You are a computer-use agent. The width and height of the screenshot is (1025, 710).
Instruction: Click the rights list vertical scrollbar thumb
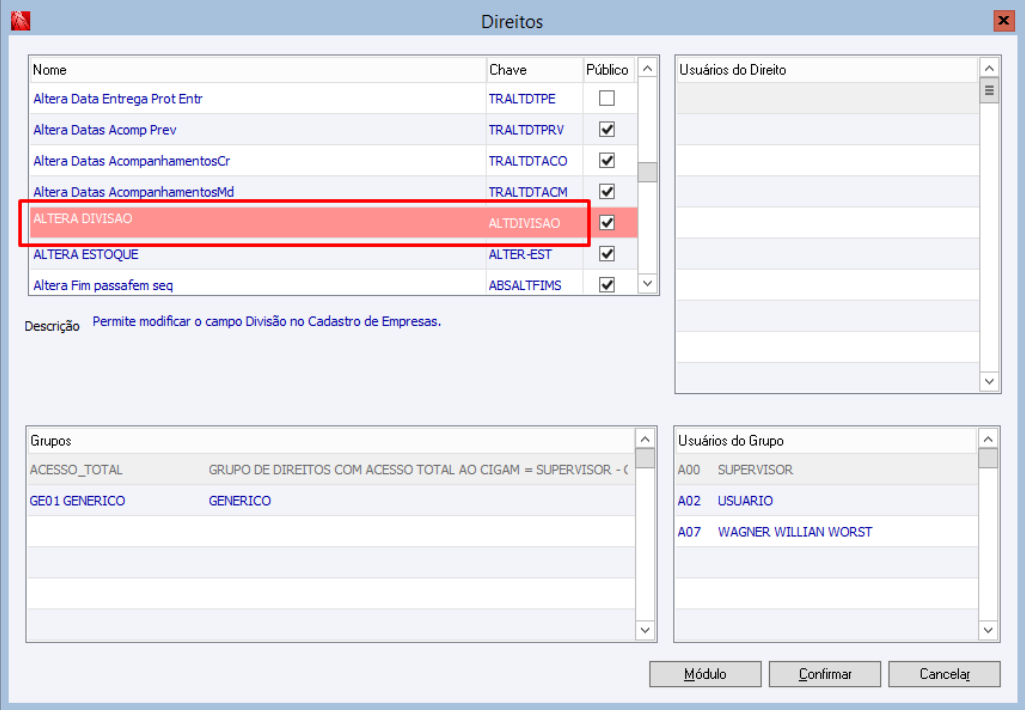647,172
